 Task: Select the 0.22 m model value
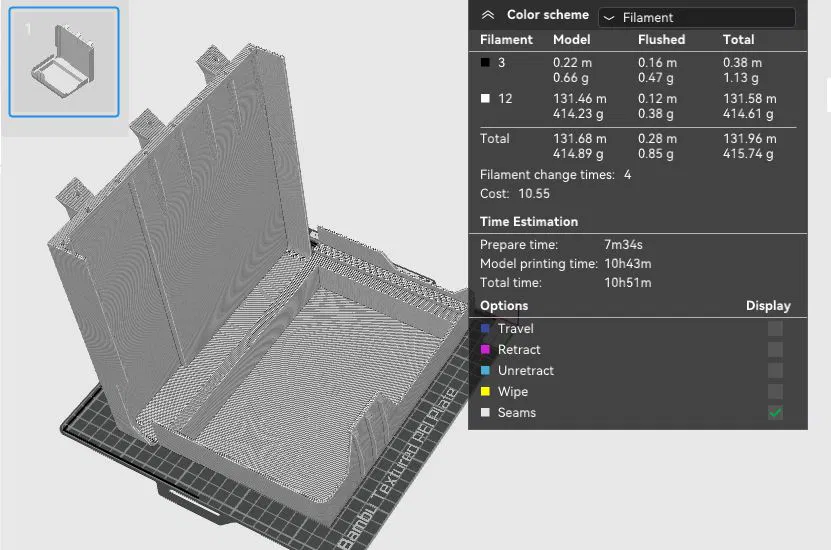[572, 63]
